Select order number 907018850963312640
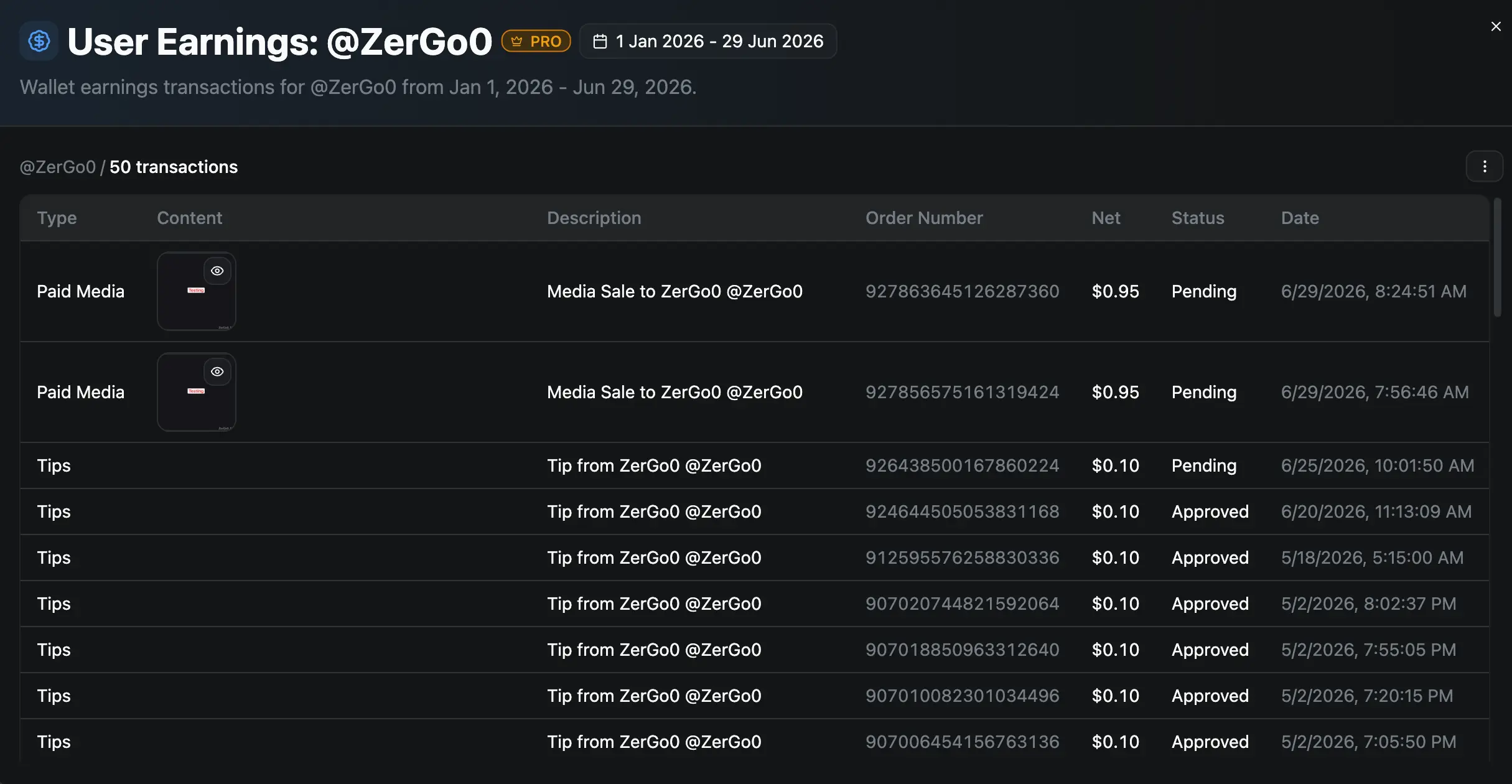 pos(962,650)
